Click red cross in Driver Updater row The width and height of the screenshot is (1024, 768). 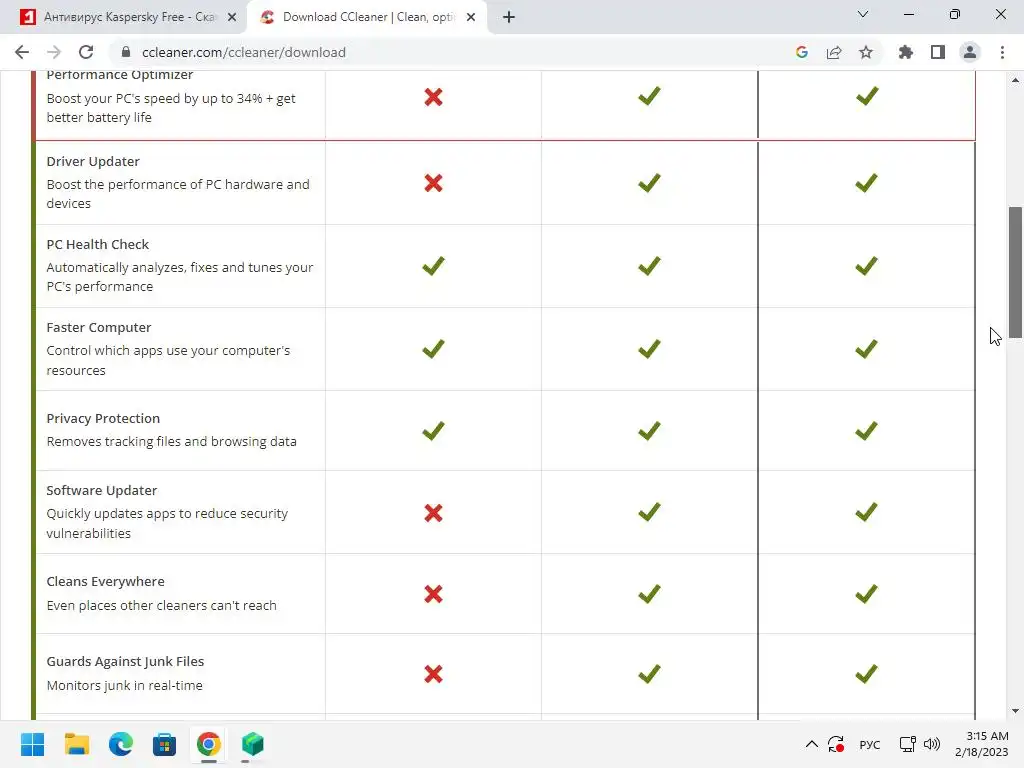point(434,183)
